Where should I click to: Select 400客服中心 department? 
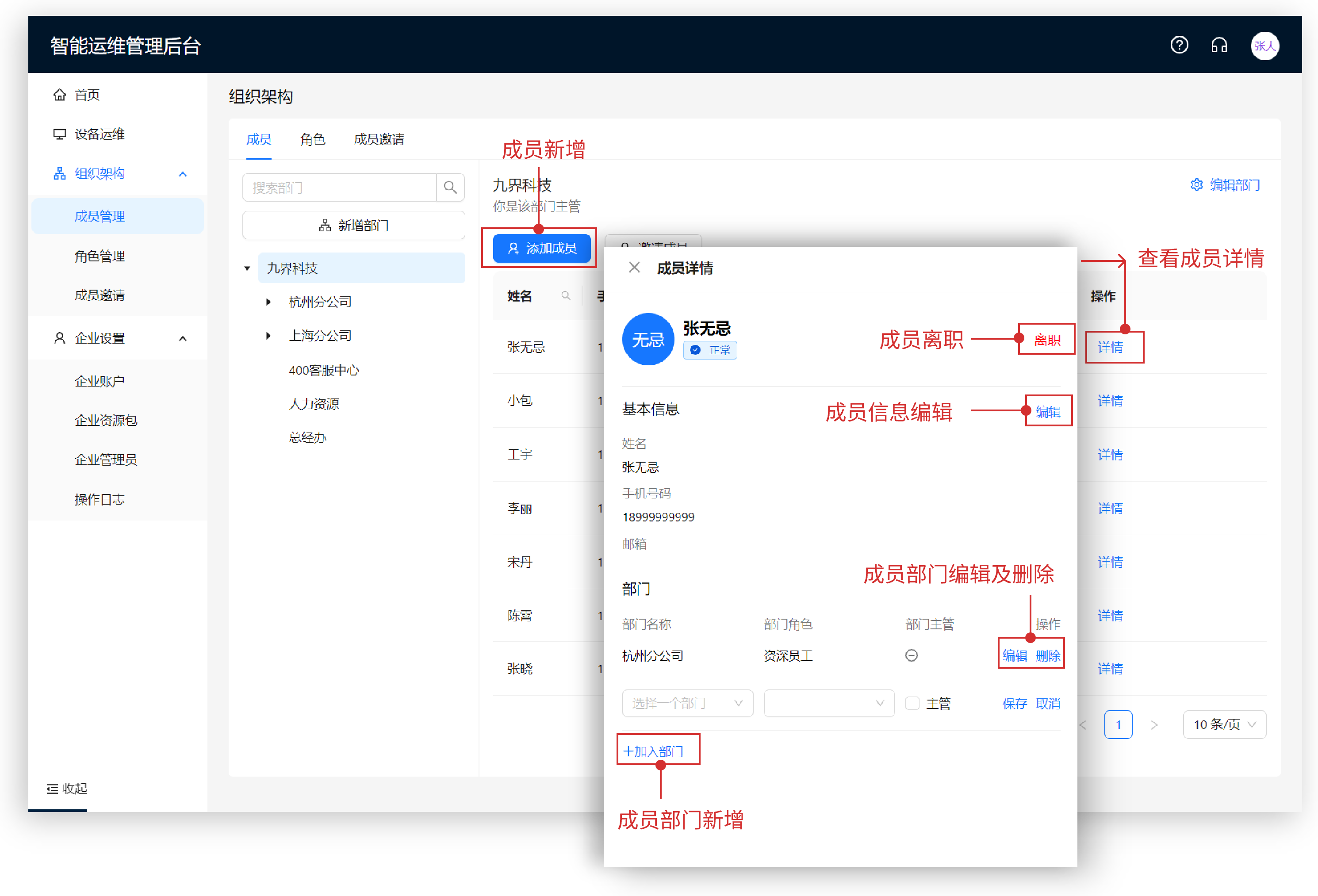coord(323,370)
